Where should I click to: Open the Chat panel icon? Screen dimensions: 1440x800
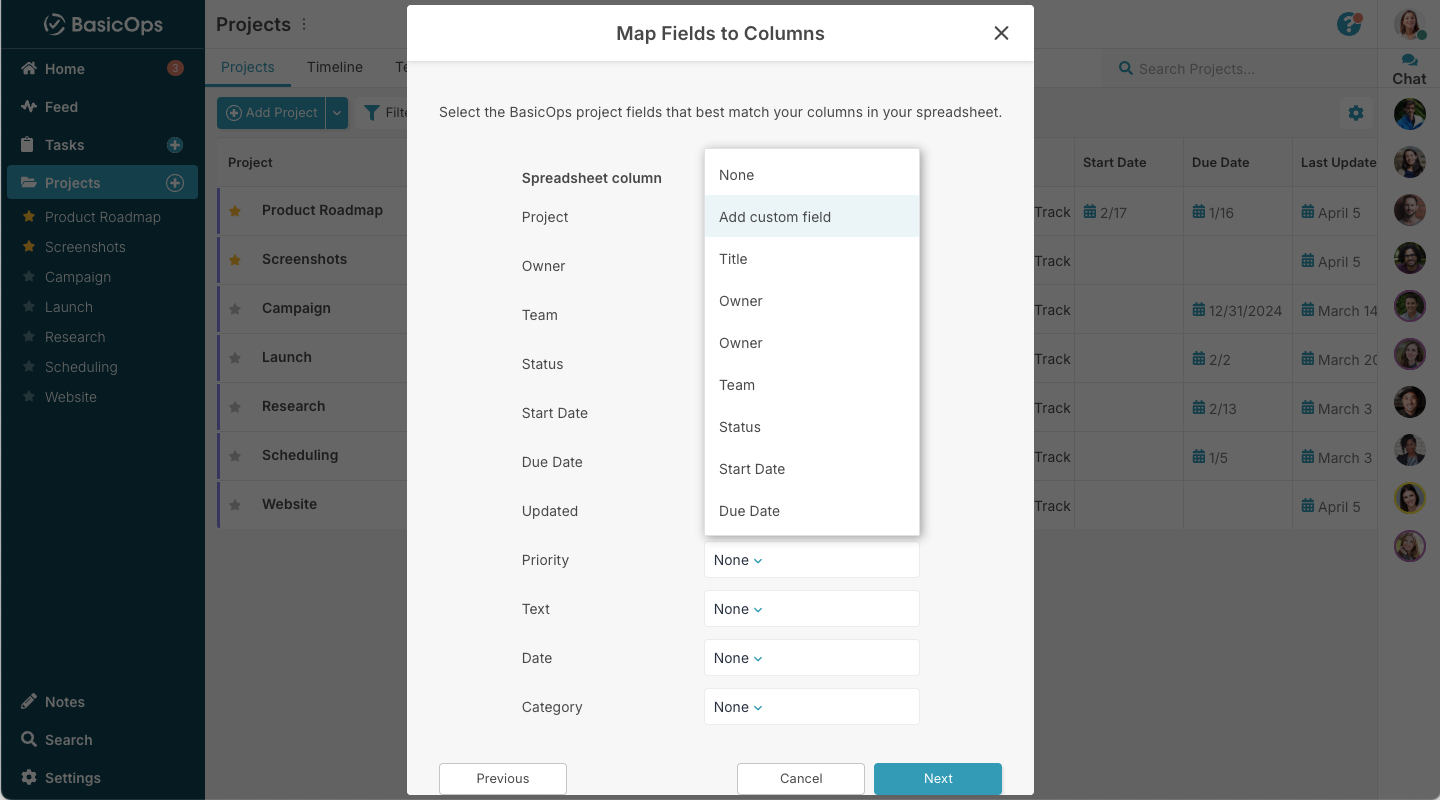(x=1409, y=69)
